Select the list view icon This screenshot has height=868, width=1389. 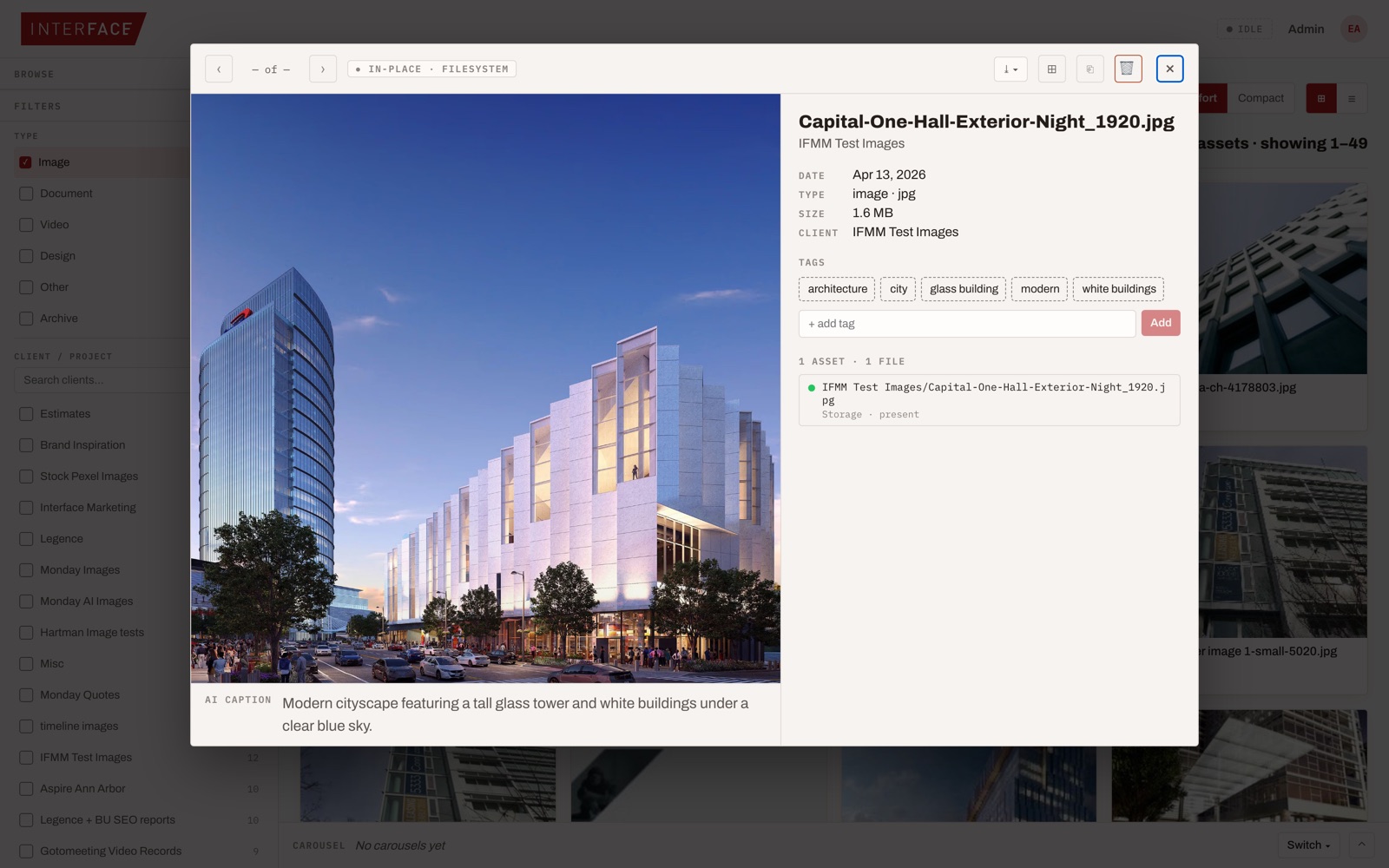point(1352,98)
